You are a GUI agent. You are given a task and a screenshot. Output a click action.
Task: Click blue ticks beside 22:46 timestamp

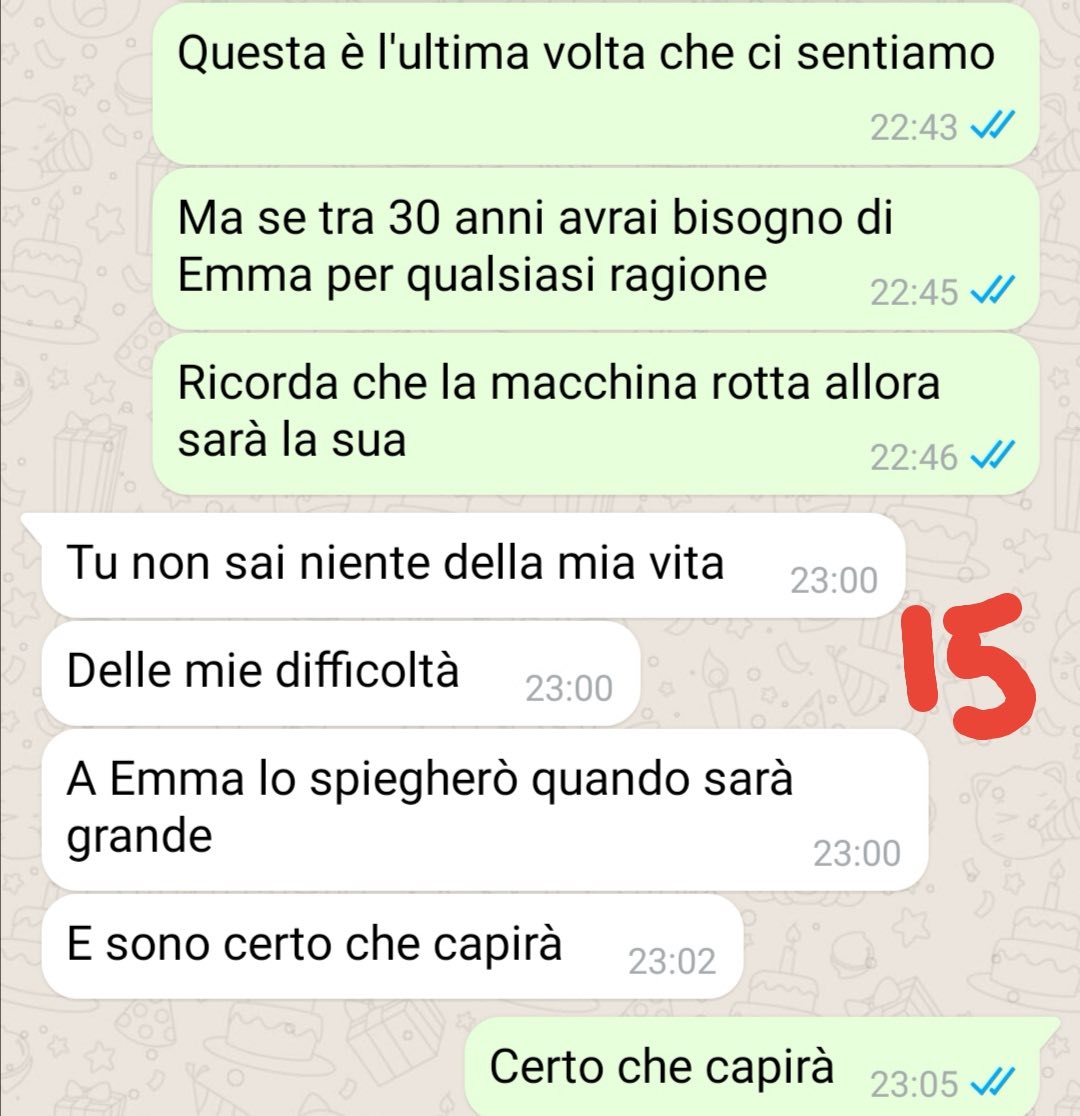[x=993, y=456]
